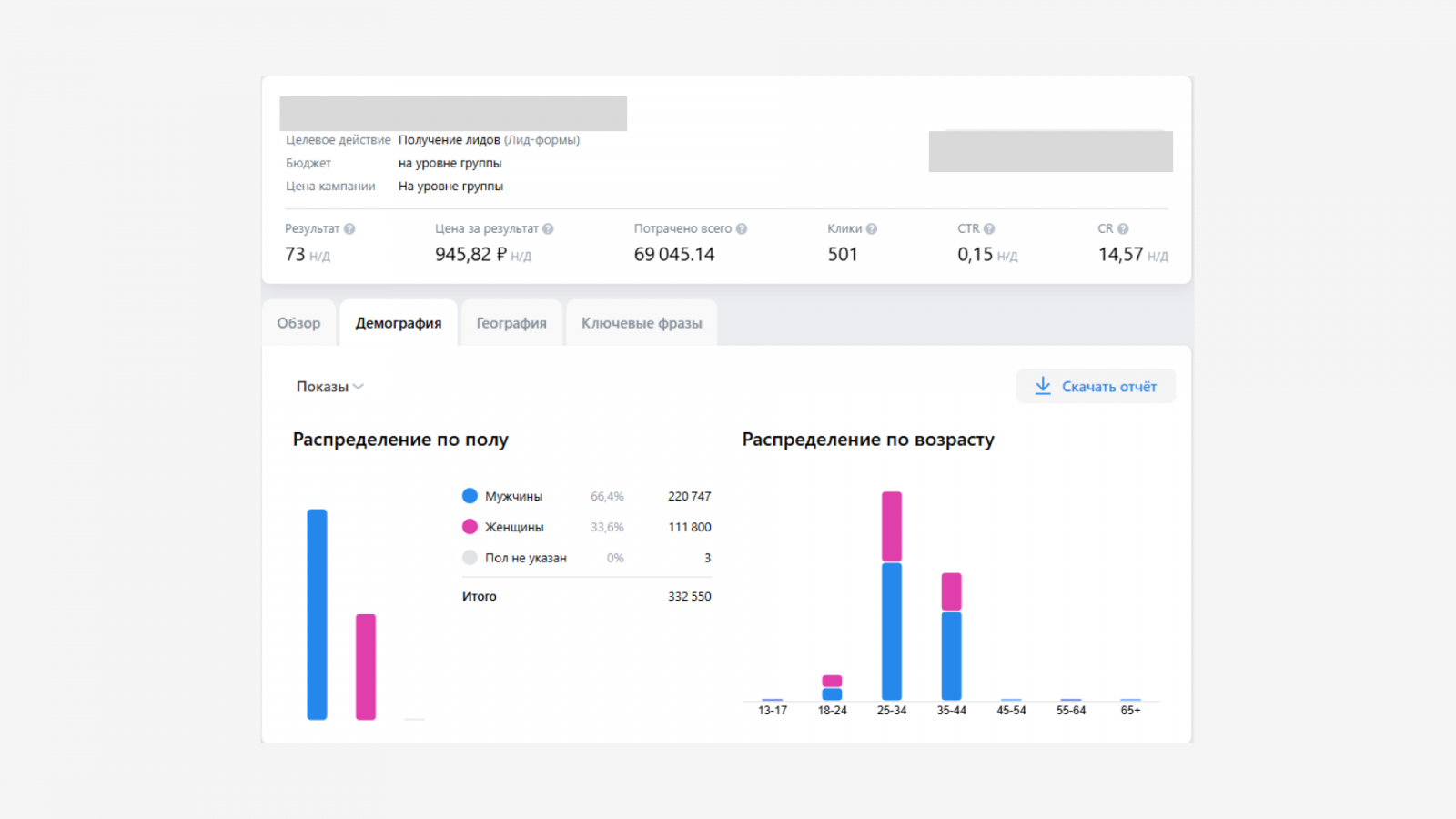Open help tooltip for Потрачено всего
1456x819 pixels.
(742, 229)
